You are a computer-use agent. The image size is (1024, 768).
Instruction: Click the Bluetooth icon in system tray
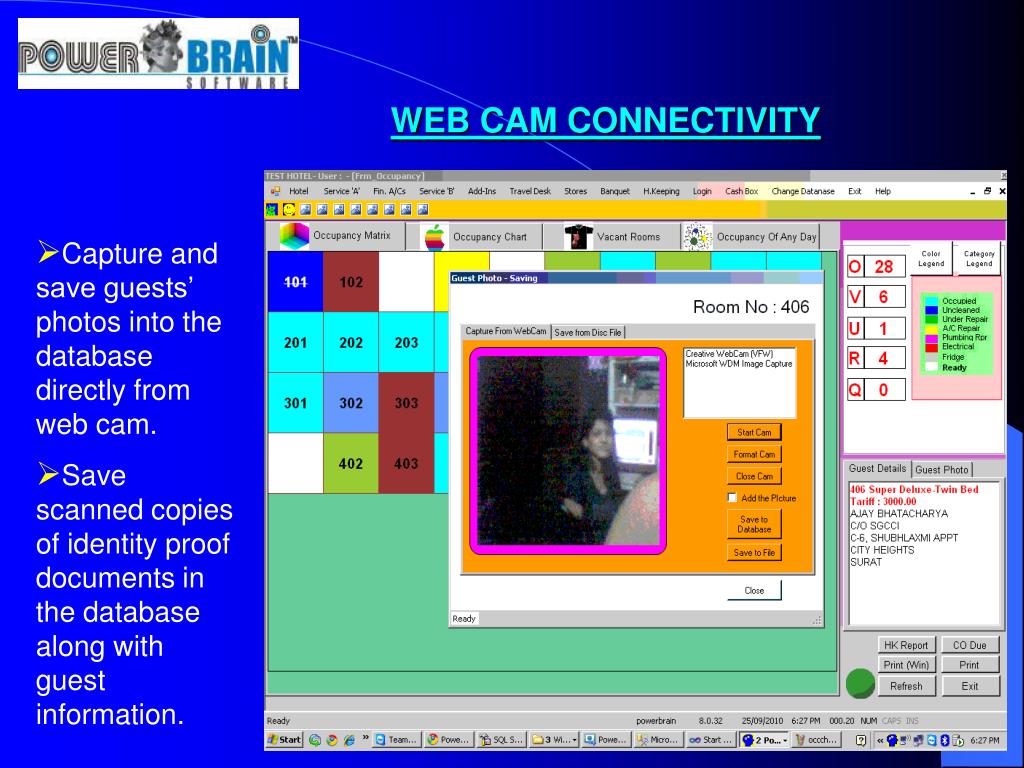click(x=944, y=740)
